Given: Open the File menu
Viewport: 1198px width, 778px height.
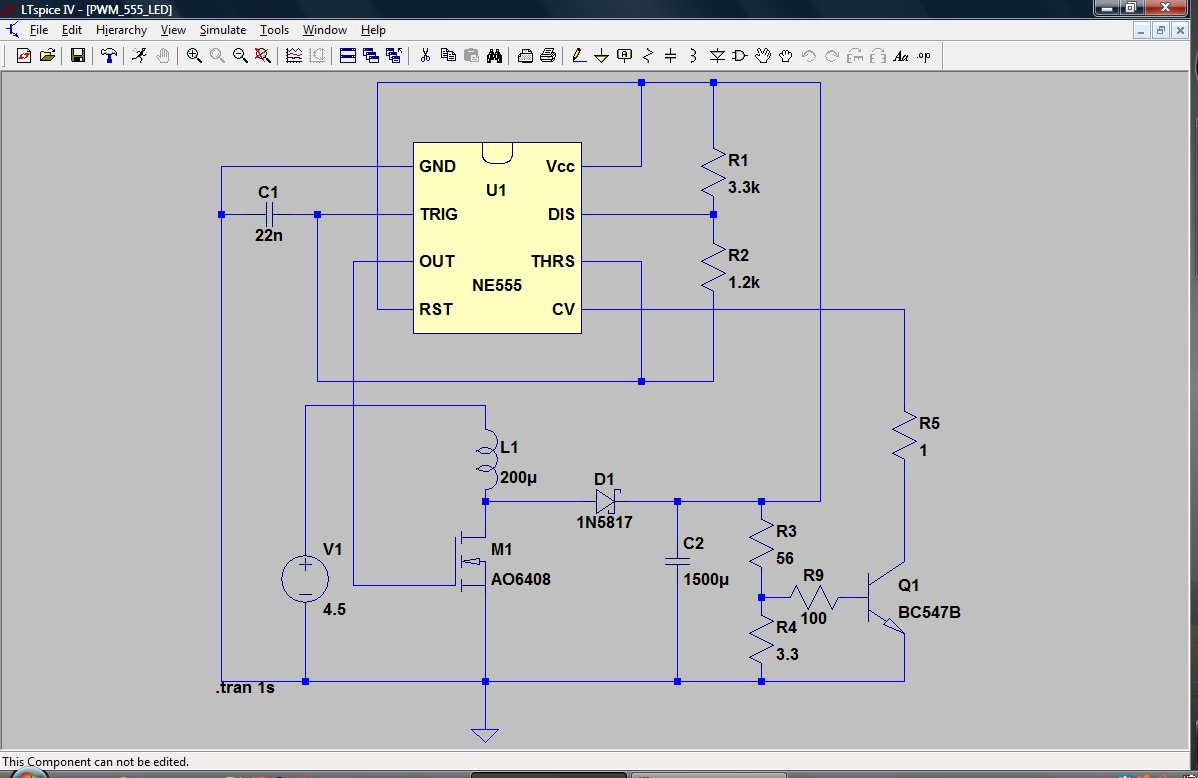Looking at the screenshot, I should (38, 30).
